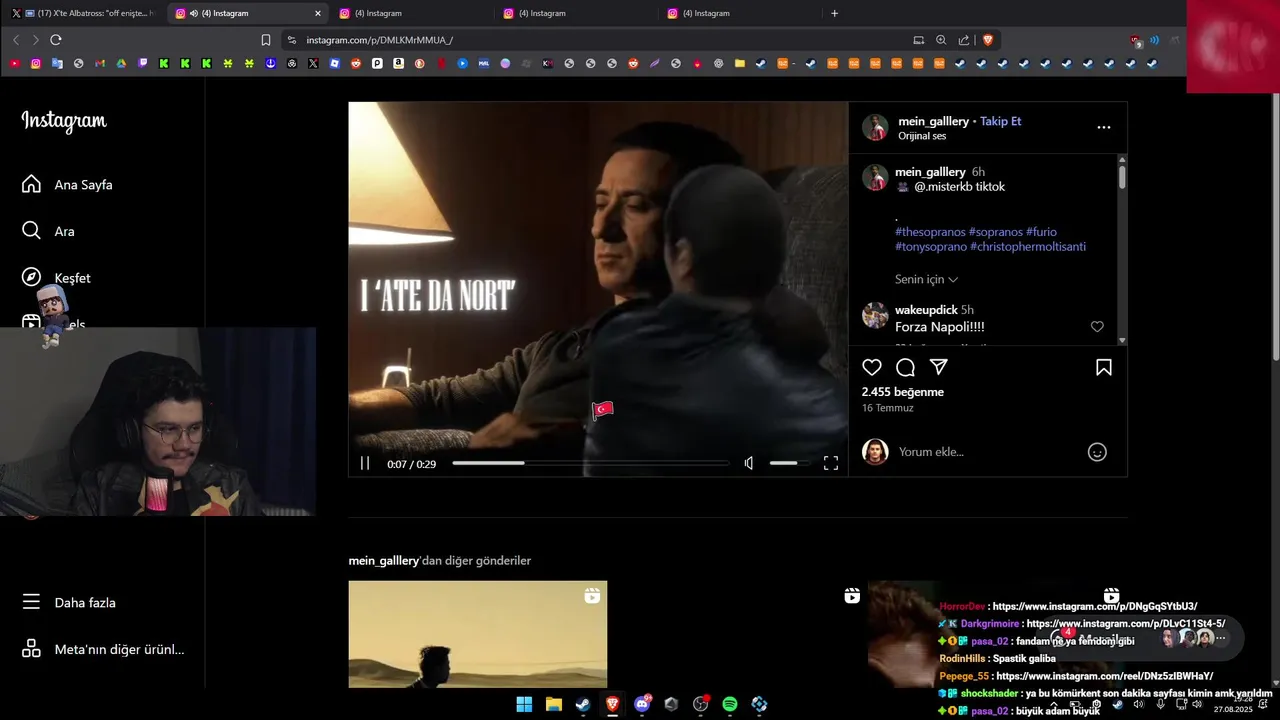The width and height of the screenshot is (1280, 720).
Task: Click the address bar URL
Action: 380,40
